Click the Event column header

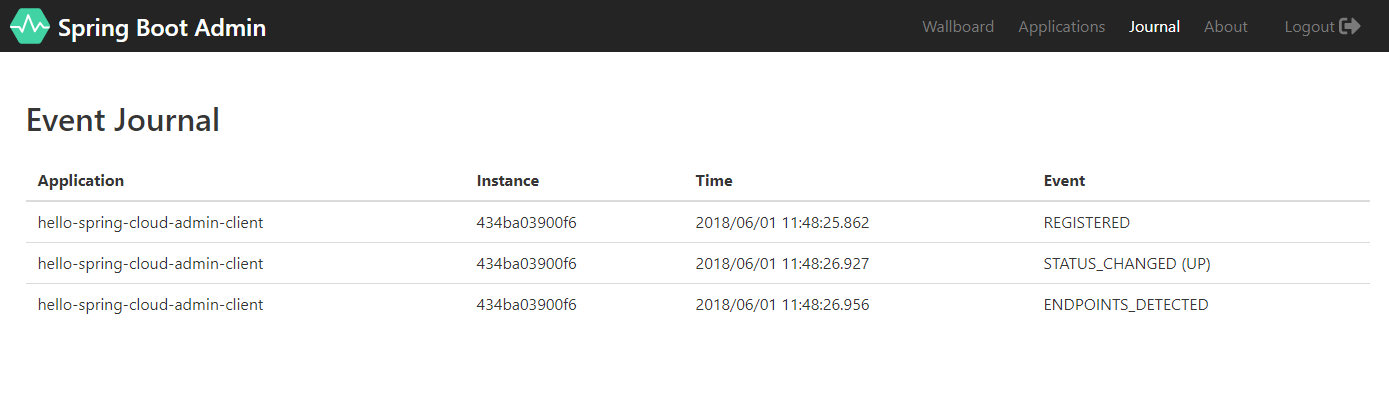1064,181
